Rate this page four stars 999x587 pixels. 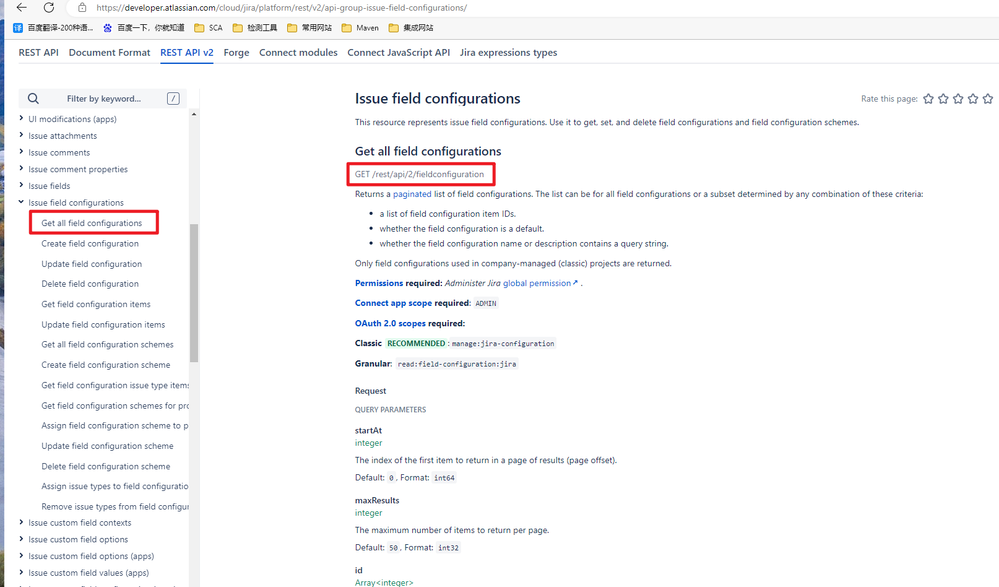(x=973, y=99)
